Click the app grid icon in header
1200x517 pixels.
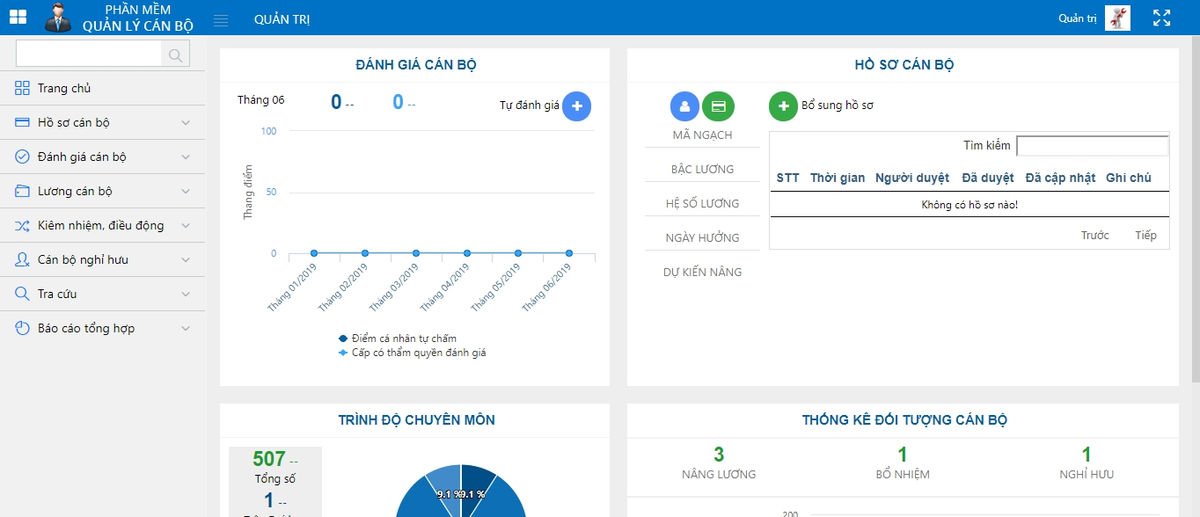pyautogui.click(x=17, y=17)
